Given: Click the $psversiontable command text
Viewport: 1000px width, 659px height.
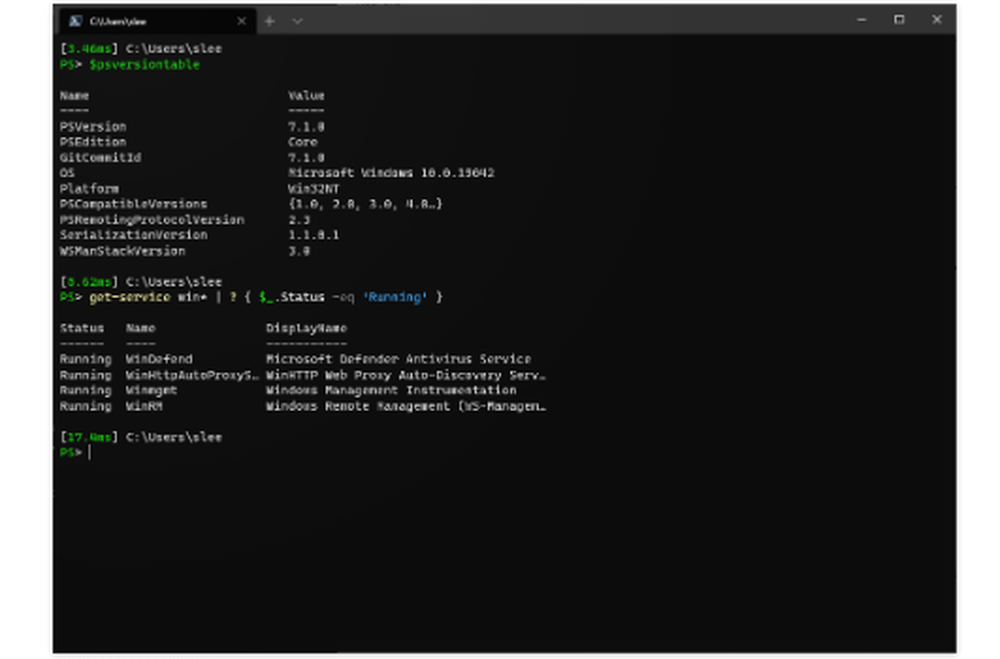Looking at the screenshot, I should 144,64.
